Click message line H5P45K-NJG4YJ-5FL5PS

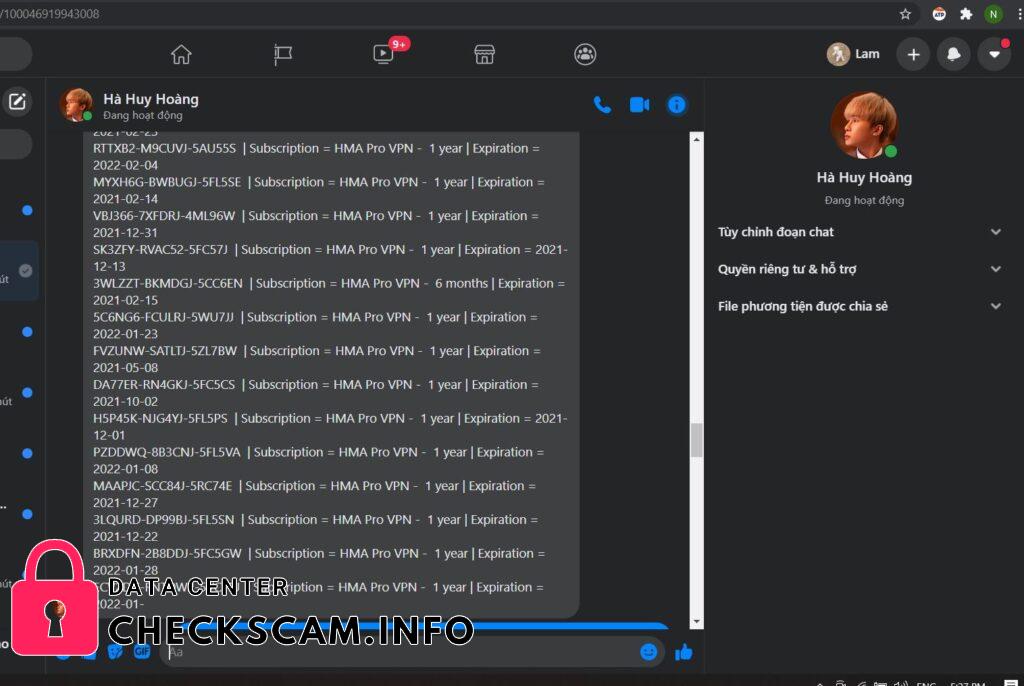330,427
